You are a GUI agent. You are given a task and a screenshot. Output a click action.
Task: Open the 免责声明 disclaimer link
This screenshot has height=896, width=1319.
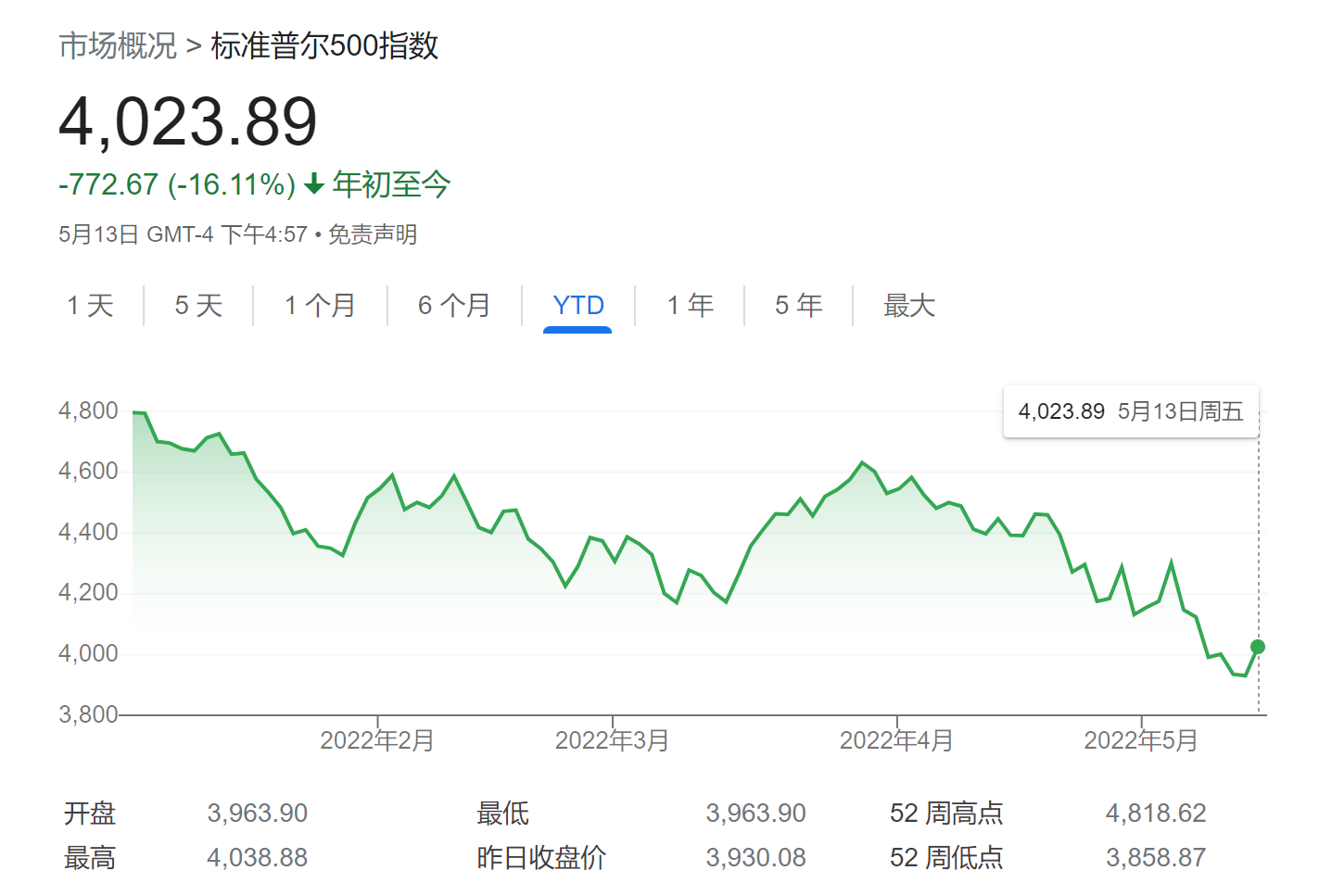click(373, 234)
